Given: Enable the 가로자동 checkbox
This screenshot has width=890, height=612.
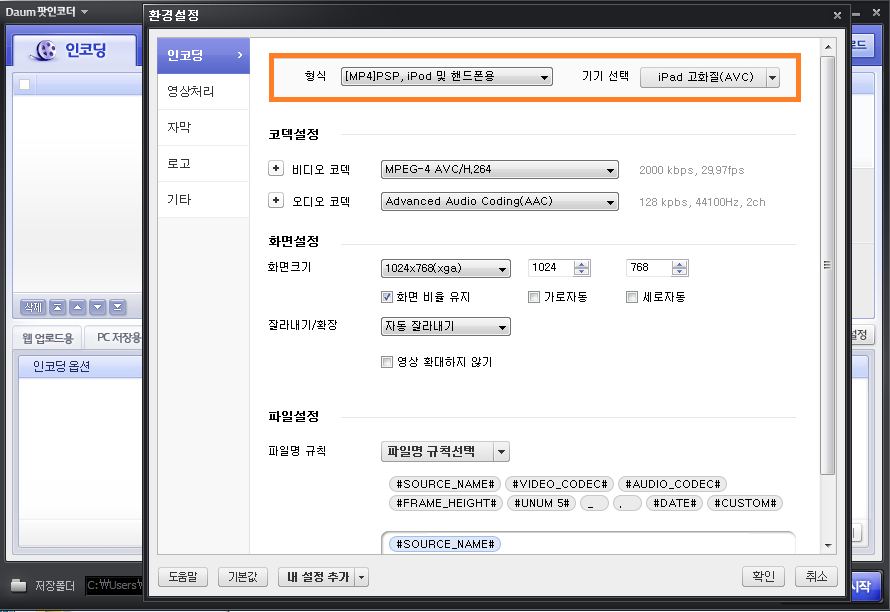Looking at the screenshot, I should tap(535, 297).
